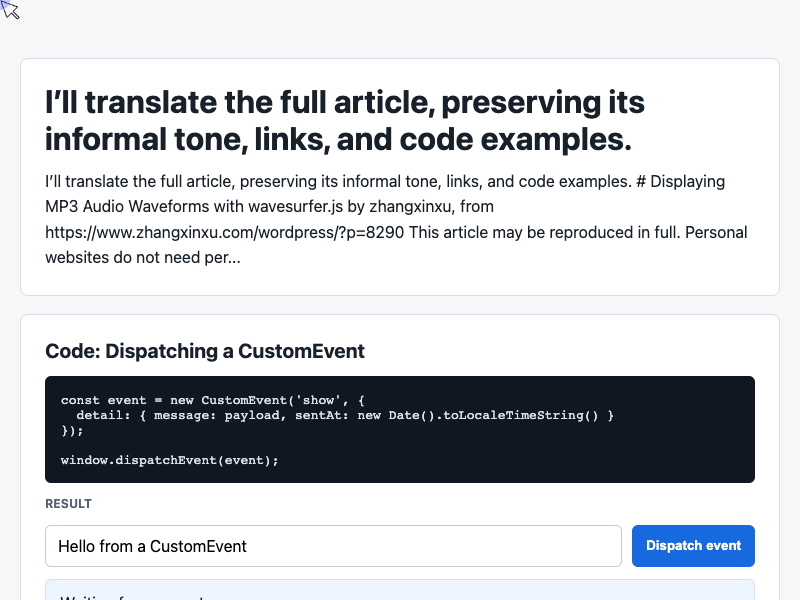
Task: Click the RESULT label
Action: [x=68, y=504]
